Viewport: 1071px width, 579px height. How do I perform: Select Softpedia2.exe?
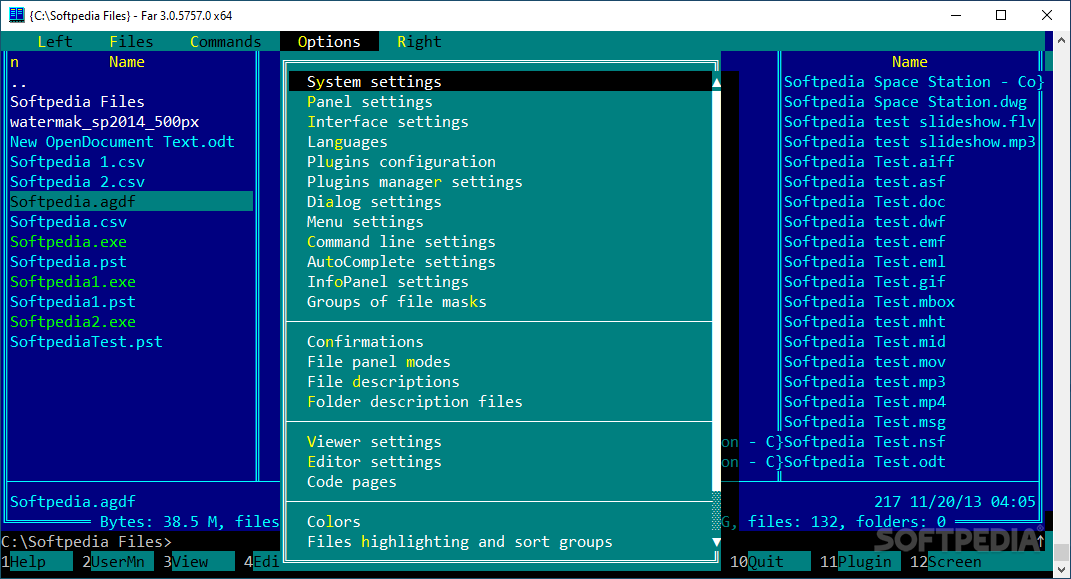click(x=72, y=322)
